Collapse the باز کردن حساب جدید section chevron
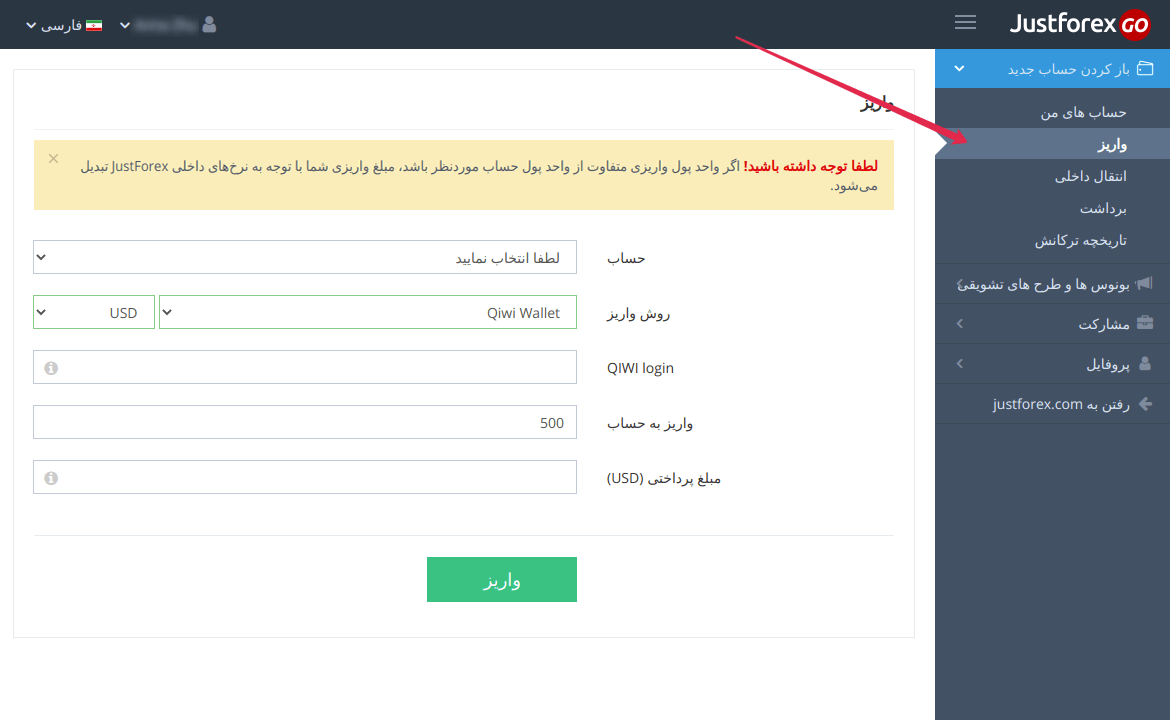 pos(960,69)
